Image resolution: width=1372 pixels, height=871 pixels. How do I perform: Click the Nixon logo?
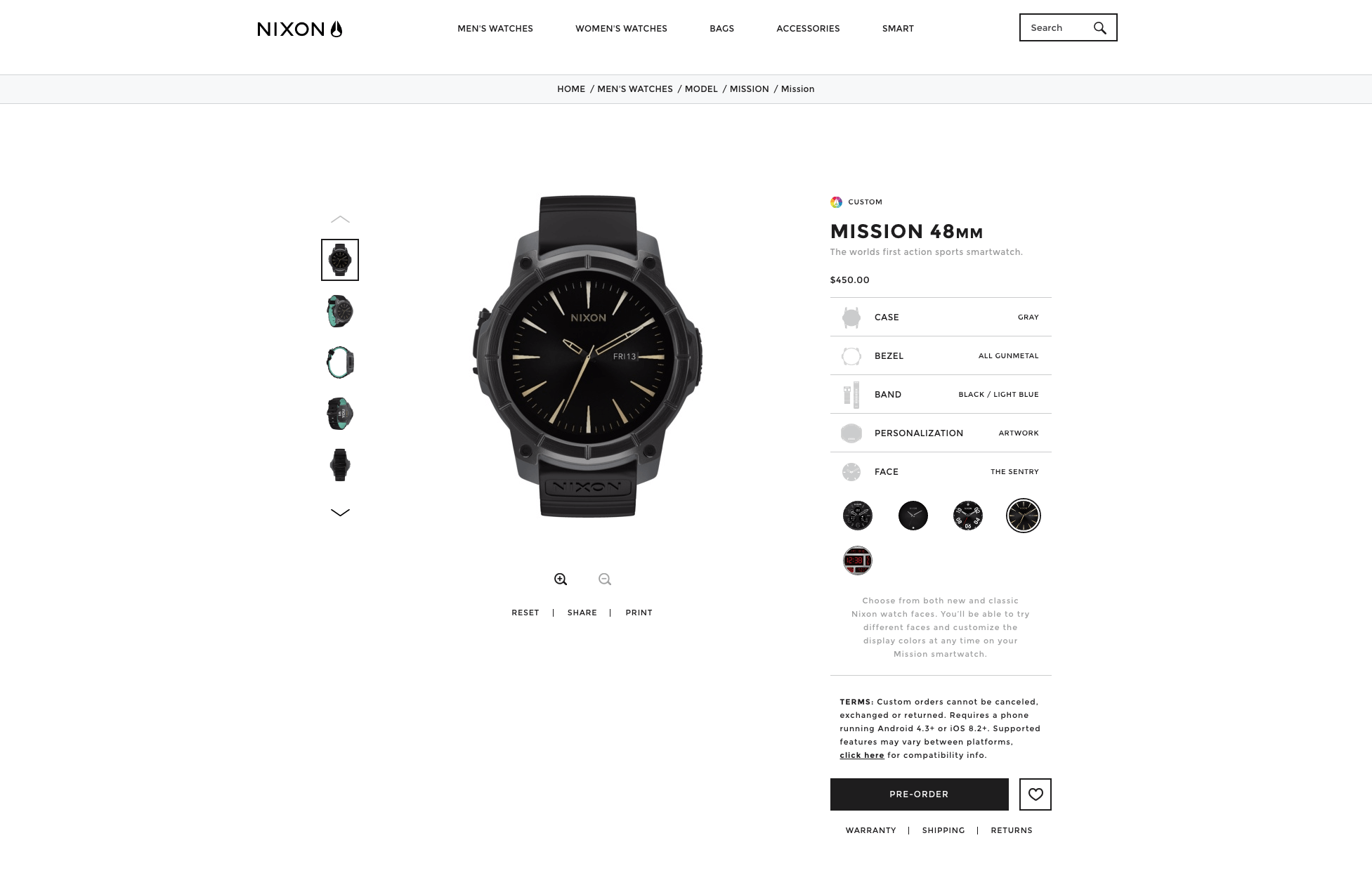[300, 29]
